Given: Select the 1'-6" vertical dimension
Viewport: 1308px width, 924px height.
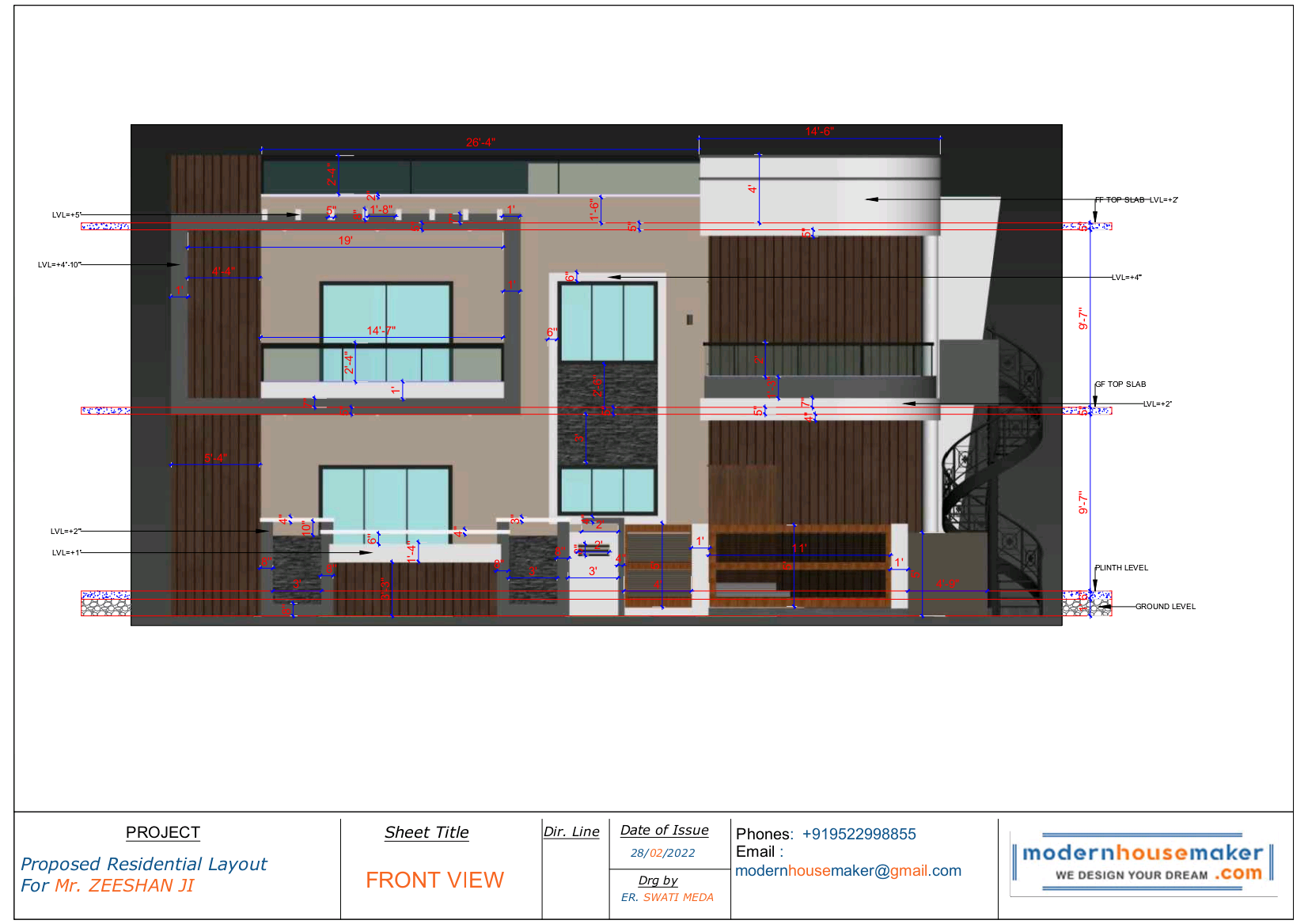Looking at the screenshot, I should [x=594, y=210].
